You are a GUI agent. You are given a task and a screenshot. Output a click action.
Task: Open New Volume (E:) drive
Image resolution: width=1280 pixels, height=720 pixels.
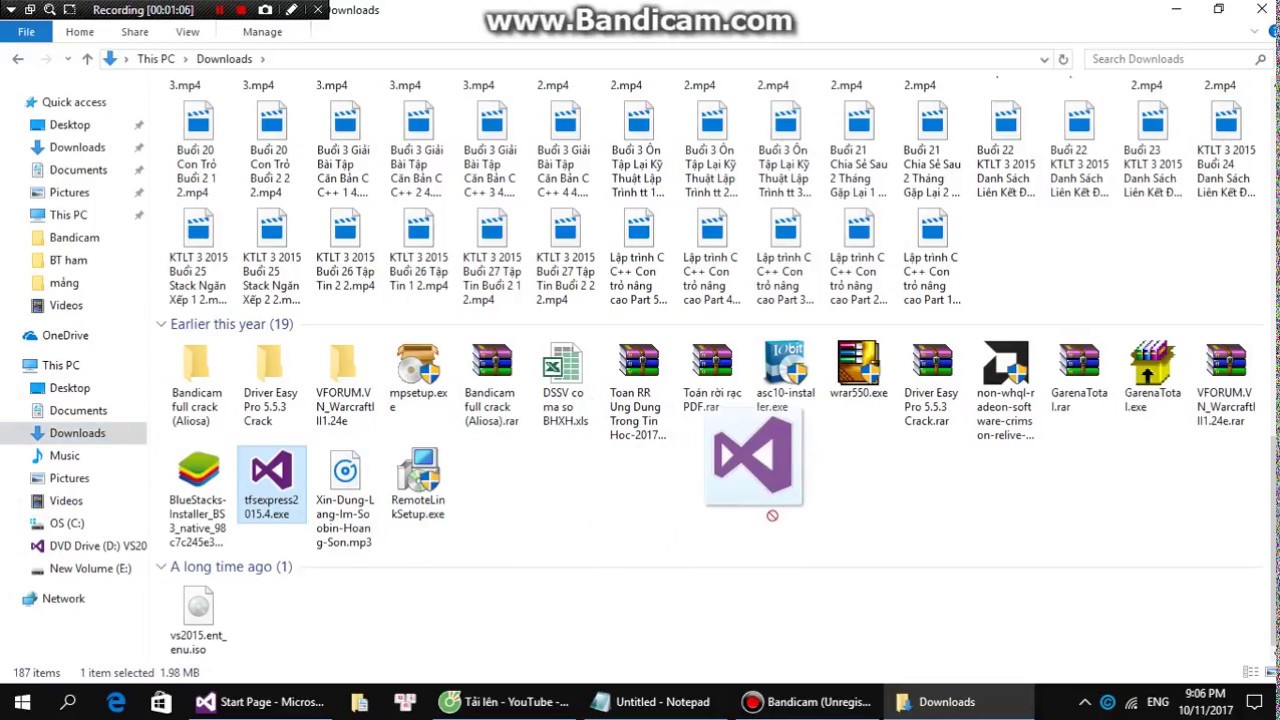[90, 568]
